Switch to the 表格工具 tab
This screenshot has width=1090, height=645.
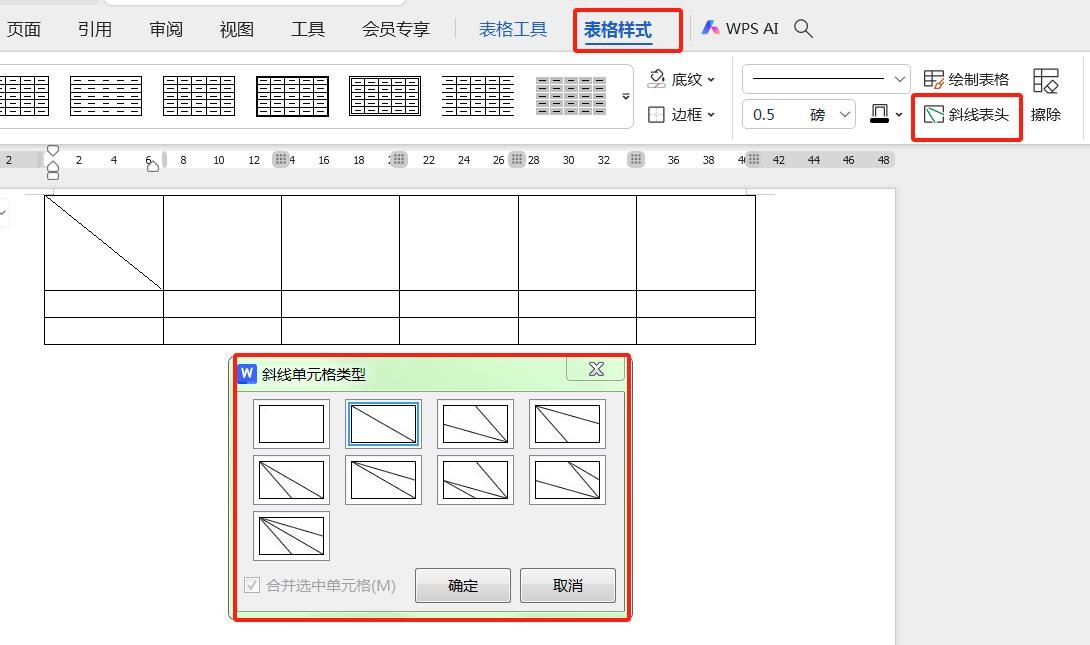pyautogui.click(x=513, y=29)
